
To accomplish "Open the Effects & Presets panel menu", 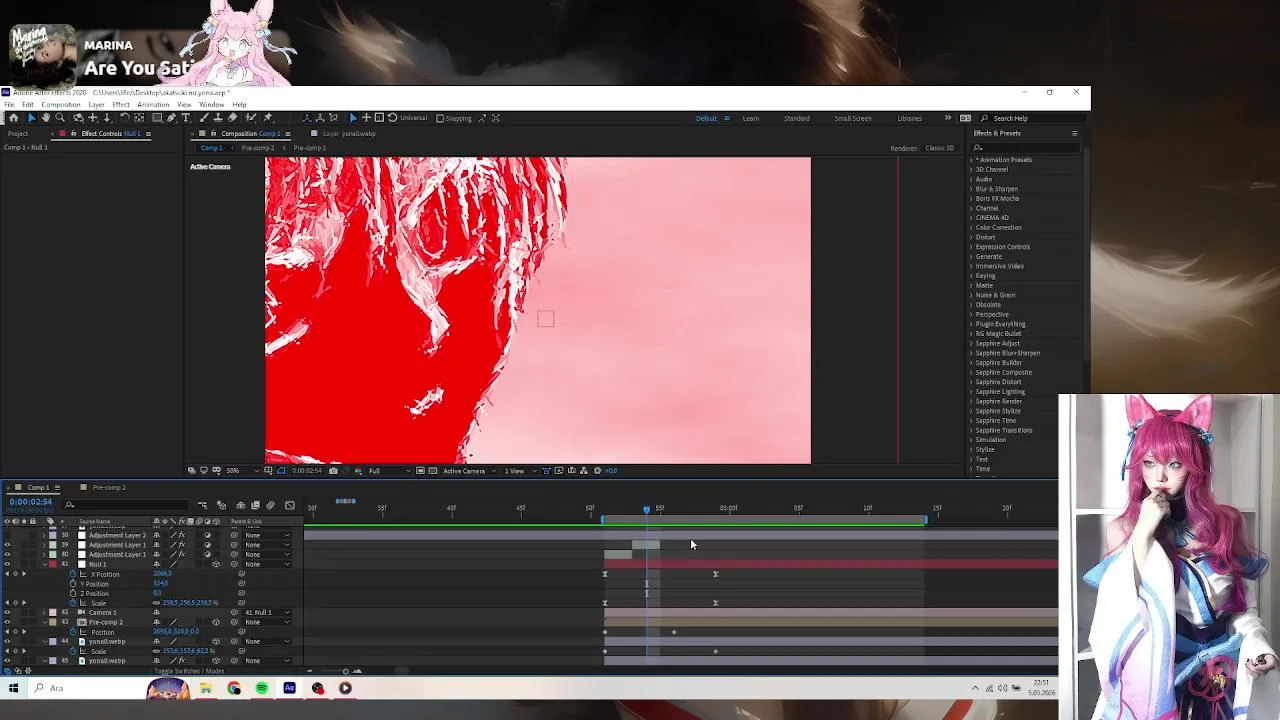I will tap(1075, 133).
